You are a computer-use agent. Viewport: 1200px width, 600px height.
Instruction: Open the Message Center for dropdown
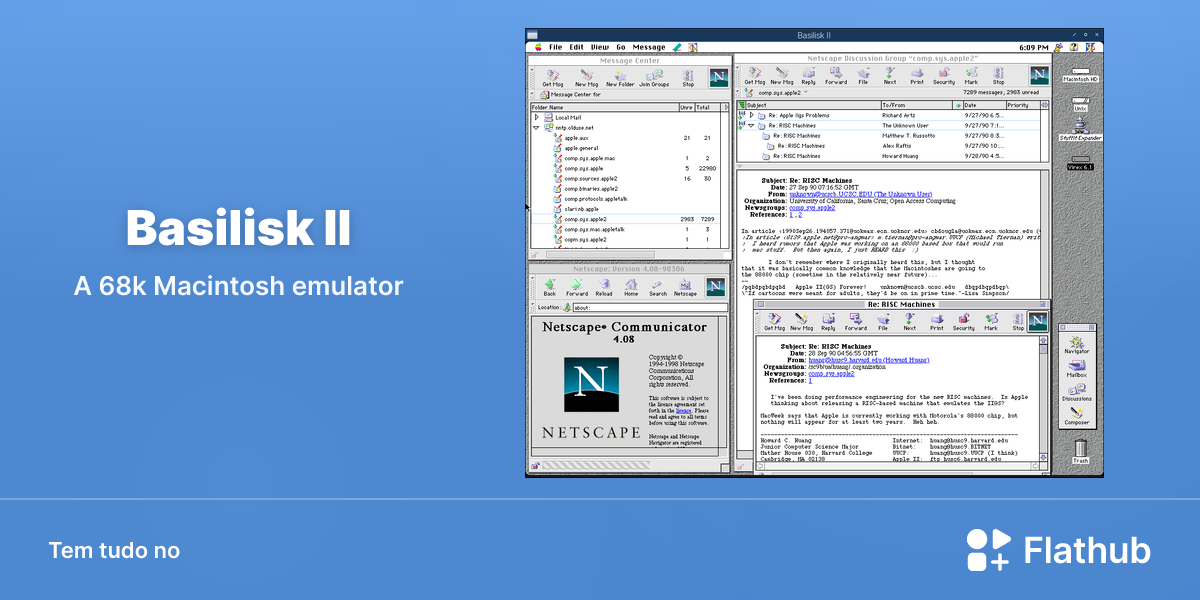[x=570, y=94]
